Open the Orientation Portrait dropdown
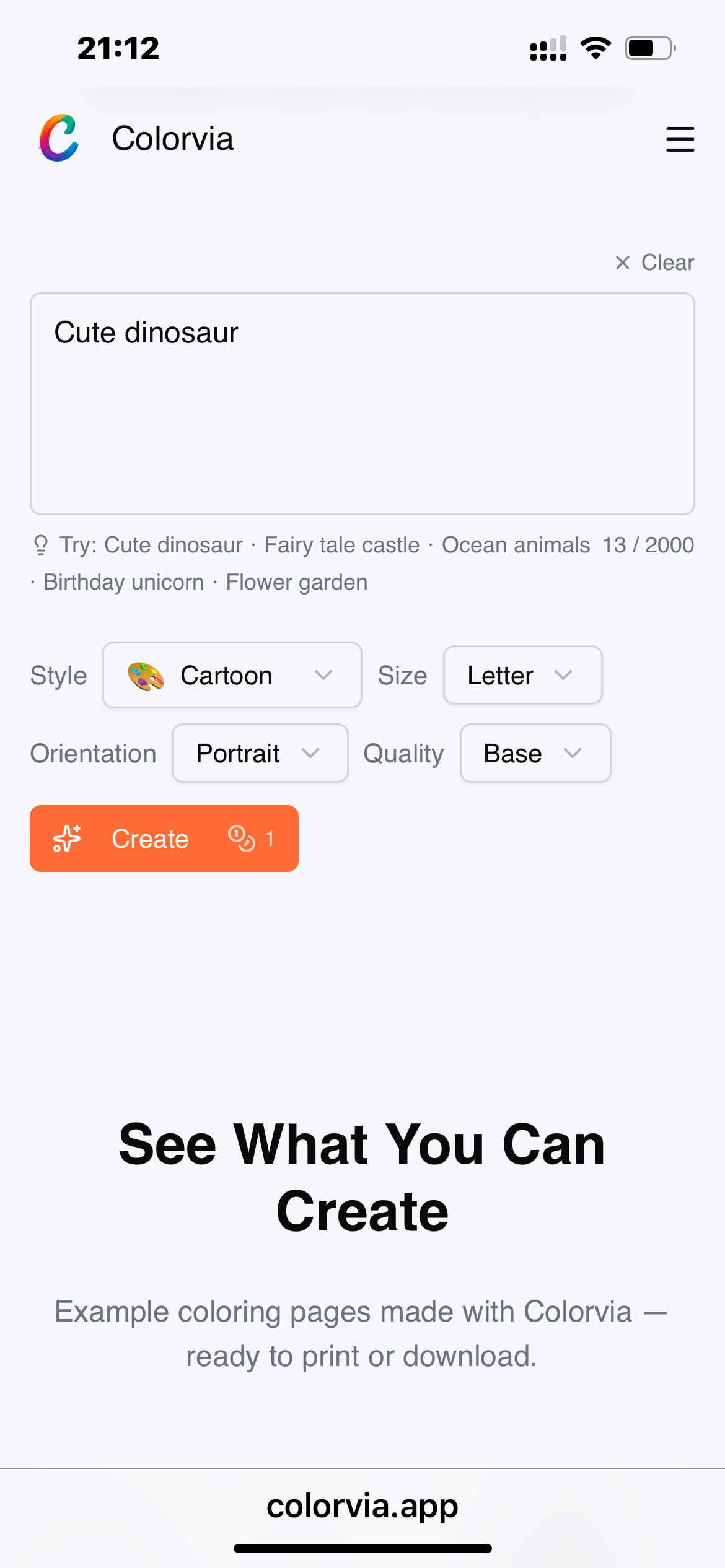This screenshot has width=725, height=1568. (x=260, y=753)
